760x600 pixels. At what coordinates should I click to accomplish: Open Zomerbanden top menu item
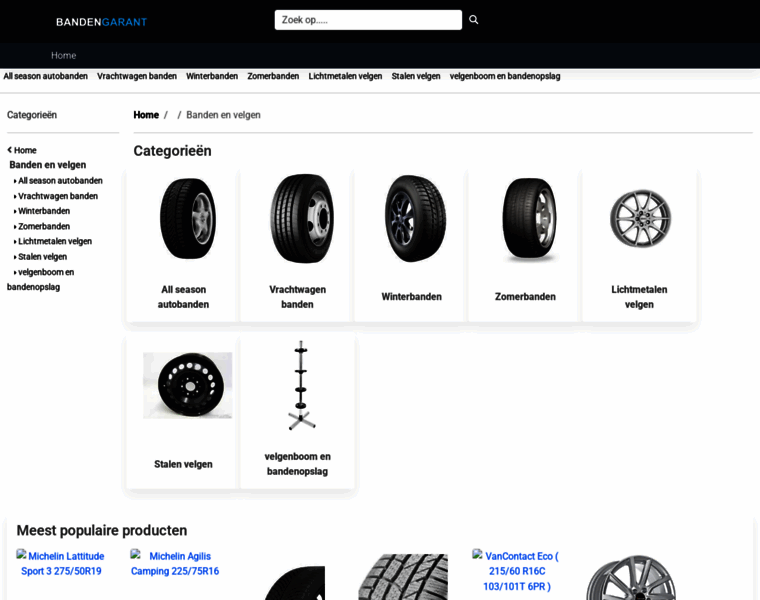click(273, 76)
